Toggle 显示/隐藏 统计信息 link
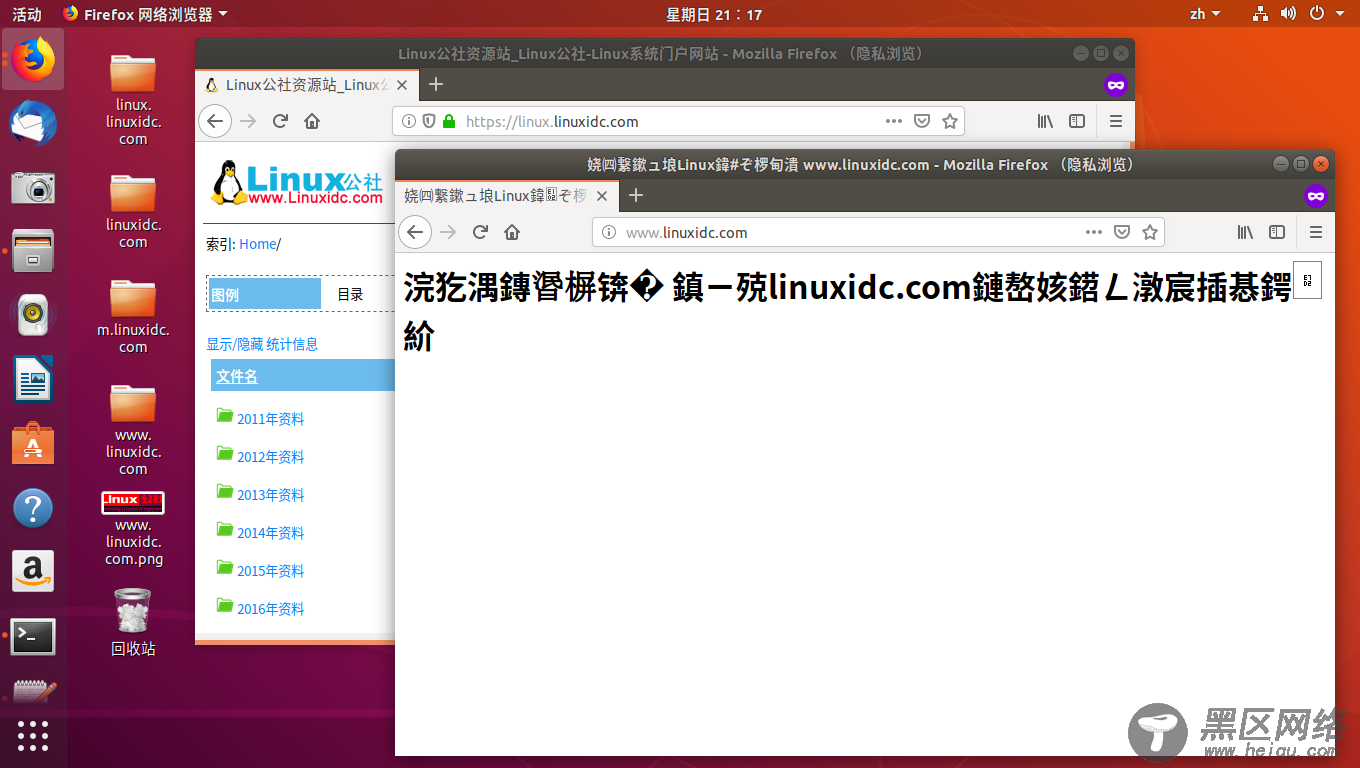This screenshot has height=768, width=1360. click(262, 344)
